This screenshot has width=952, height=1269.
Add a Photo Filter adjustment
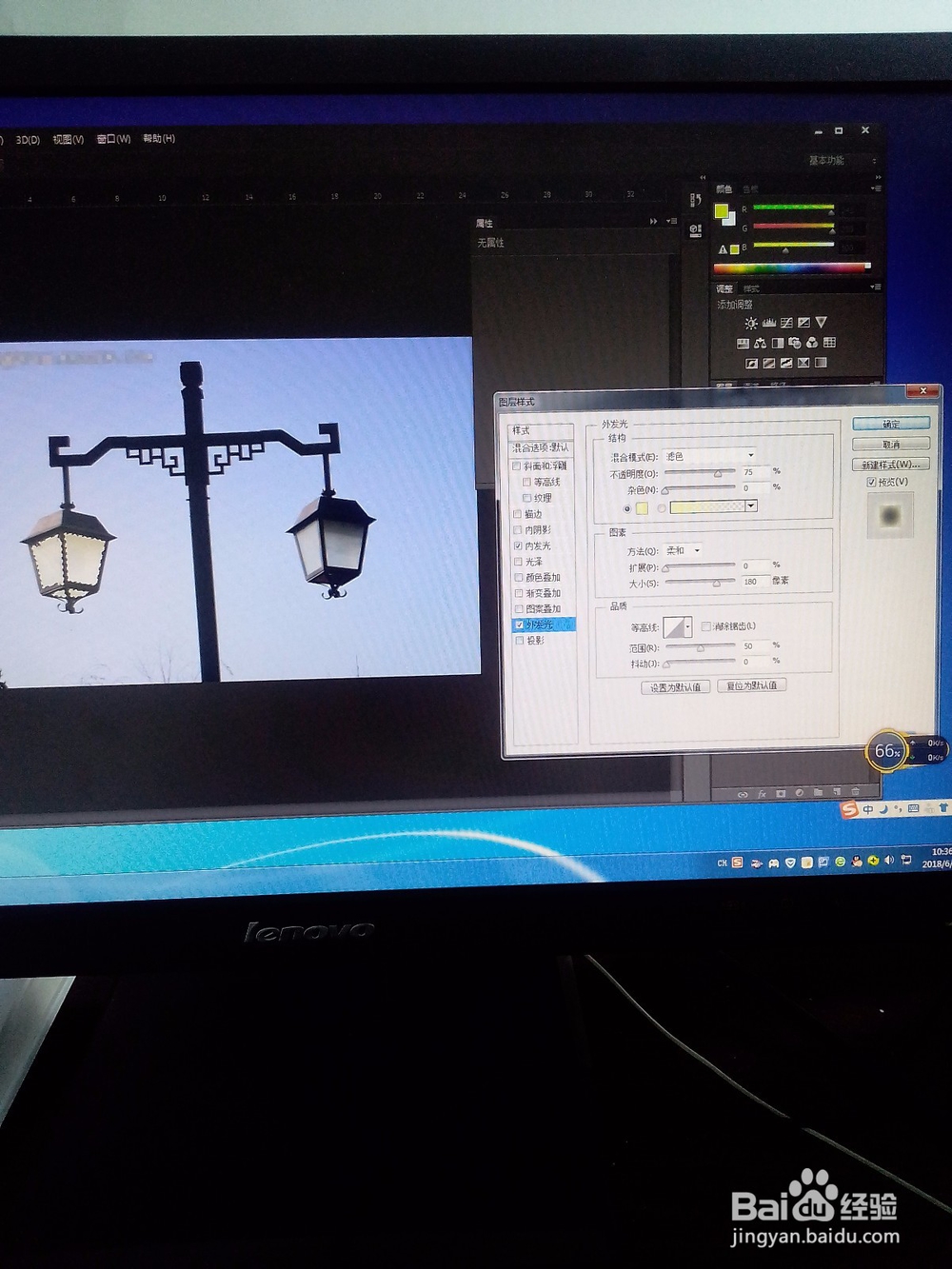794,343
